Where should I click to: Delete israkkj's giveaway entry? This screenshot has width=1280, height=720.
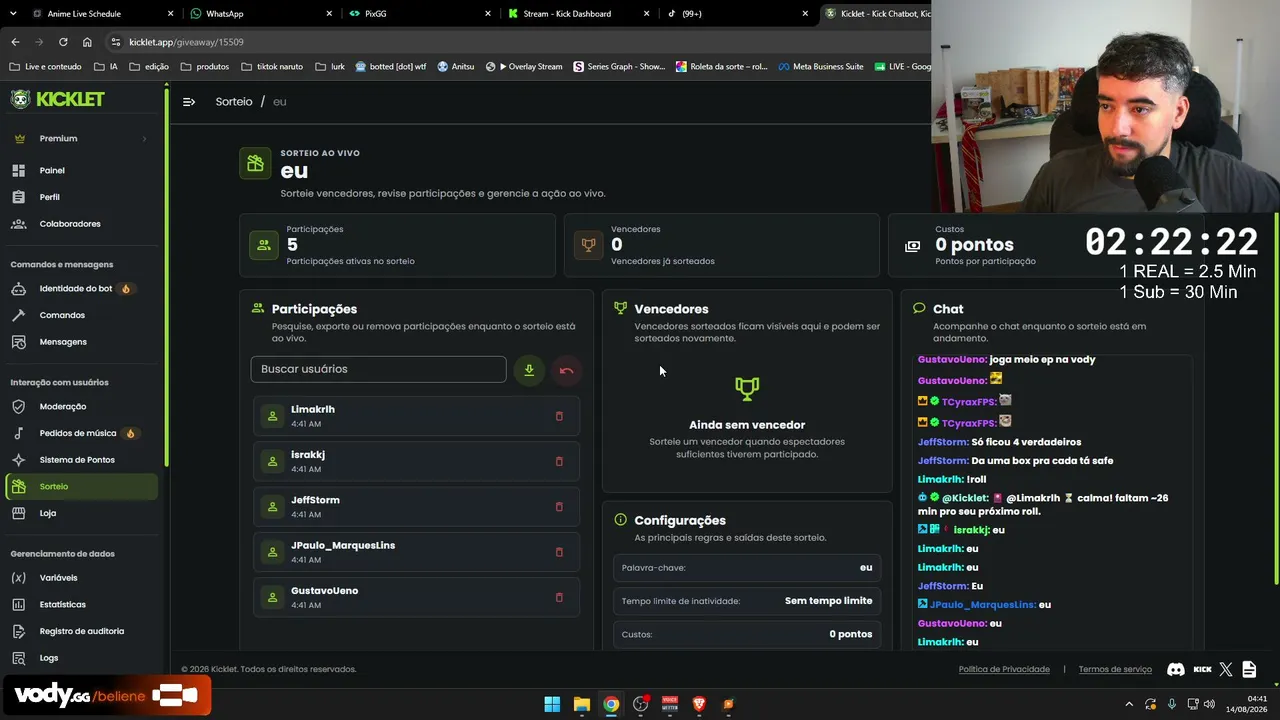point(559,462)
